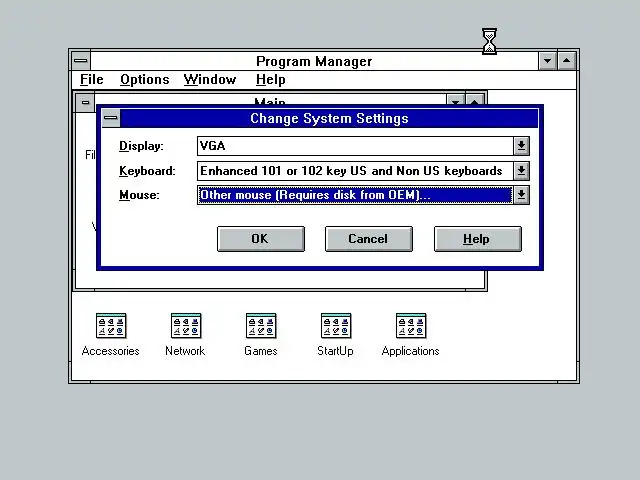Image resolution: width=640 pixels, height=480 pixels.
Task: Open the File menu
Action: click(91, 79)
